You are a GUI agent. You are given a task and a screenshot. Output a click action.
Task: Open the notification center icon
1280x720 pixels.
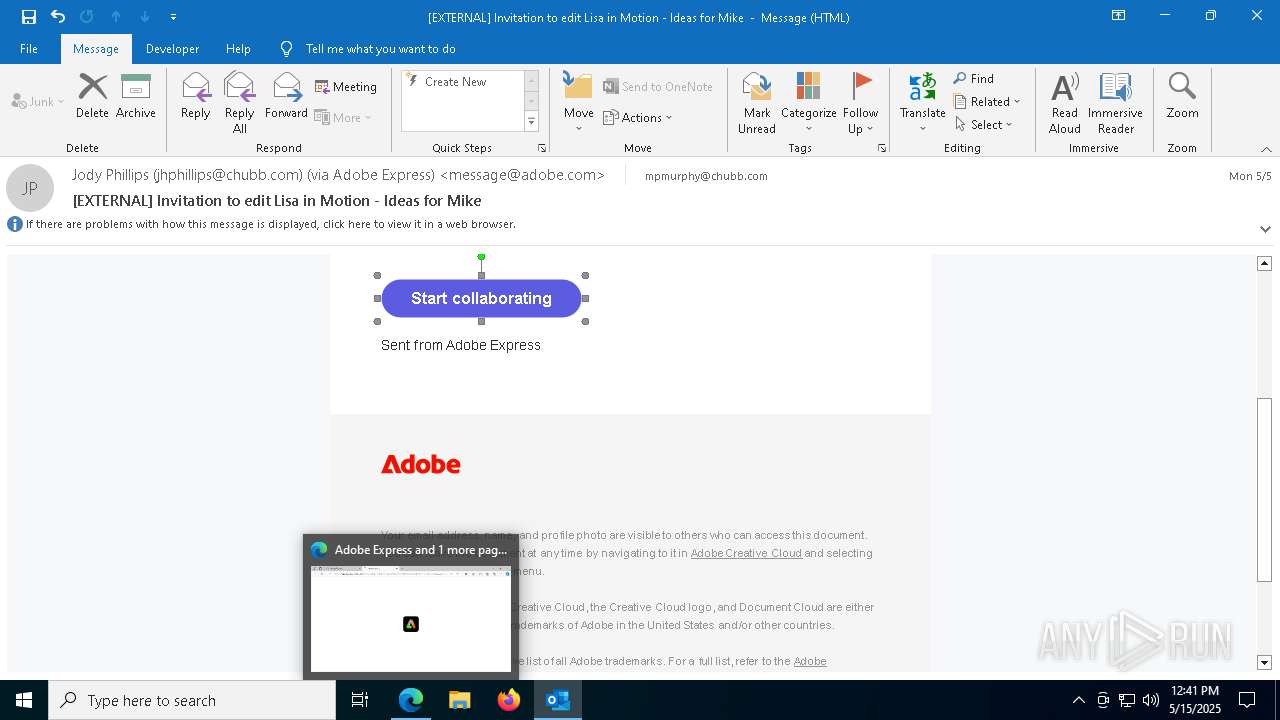click(x=1247, y=700)
